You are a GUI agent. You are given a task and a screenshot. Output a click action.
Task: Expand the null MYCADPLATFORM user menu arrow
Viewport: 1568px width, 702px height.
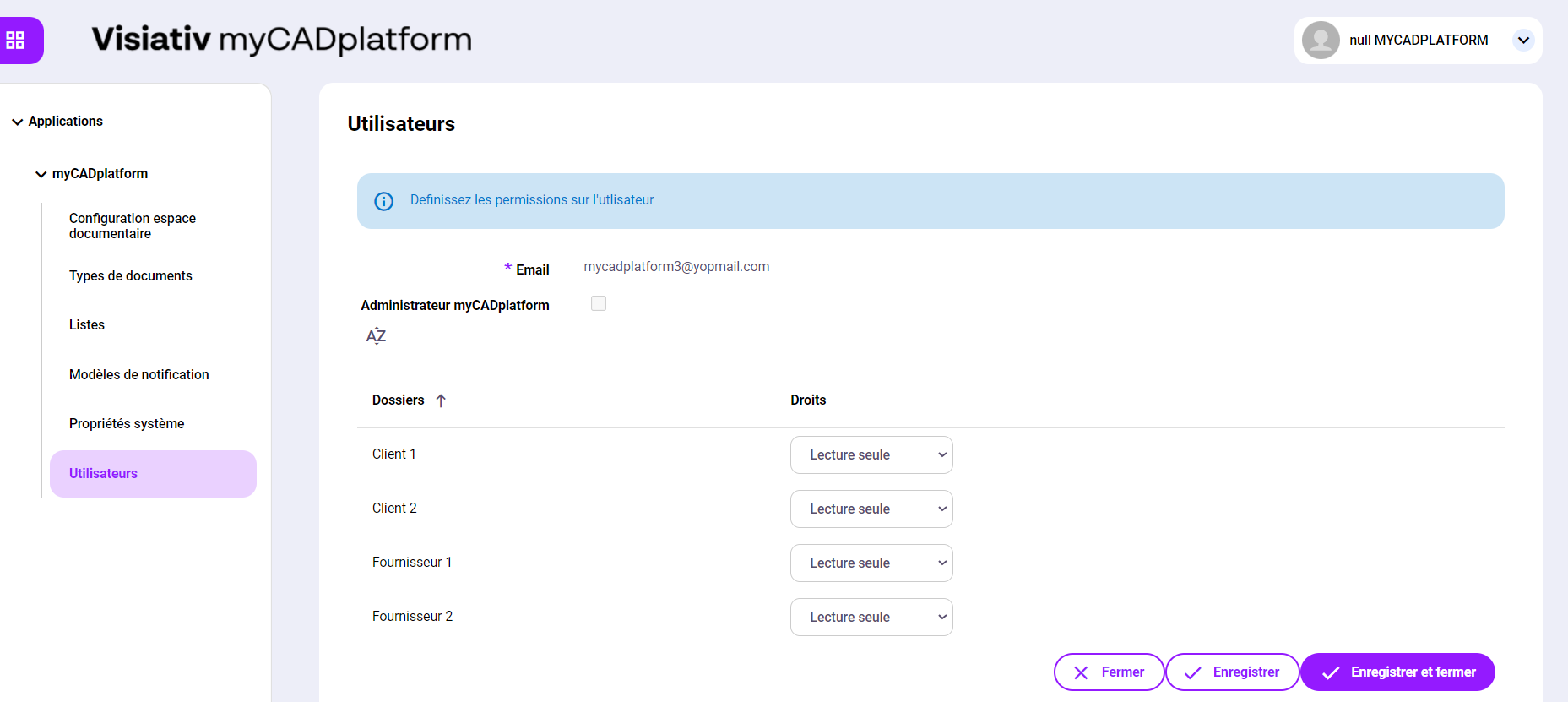click(1523, 40)
